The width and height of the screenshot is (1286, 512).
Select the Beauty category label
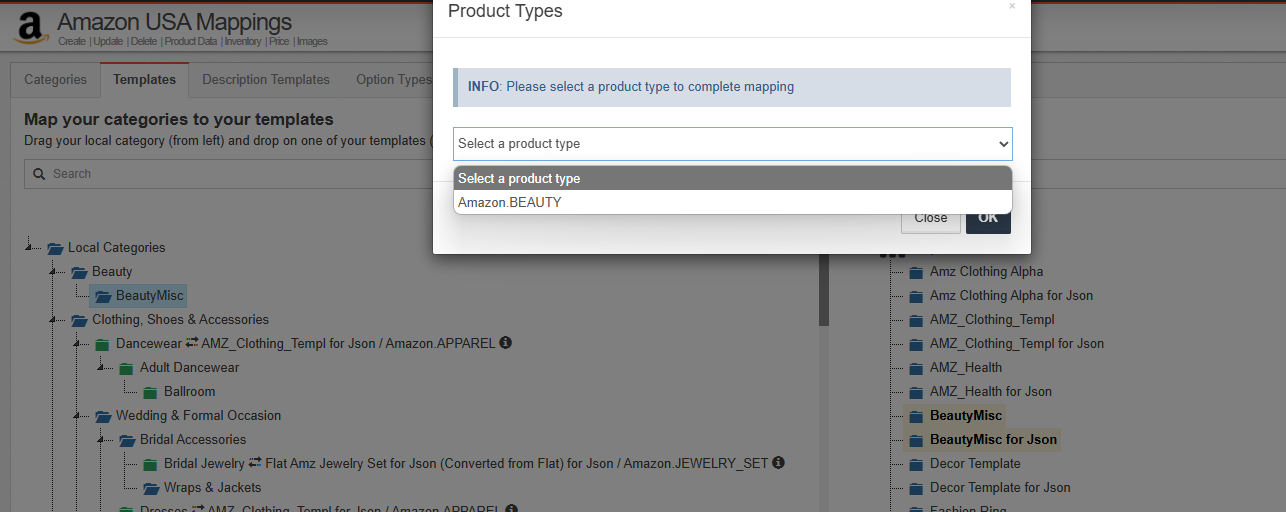coord(112,271)
